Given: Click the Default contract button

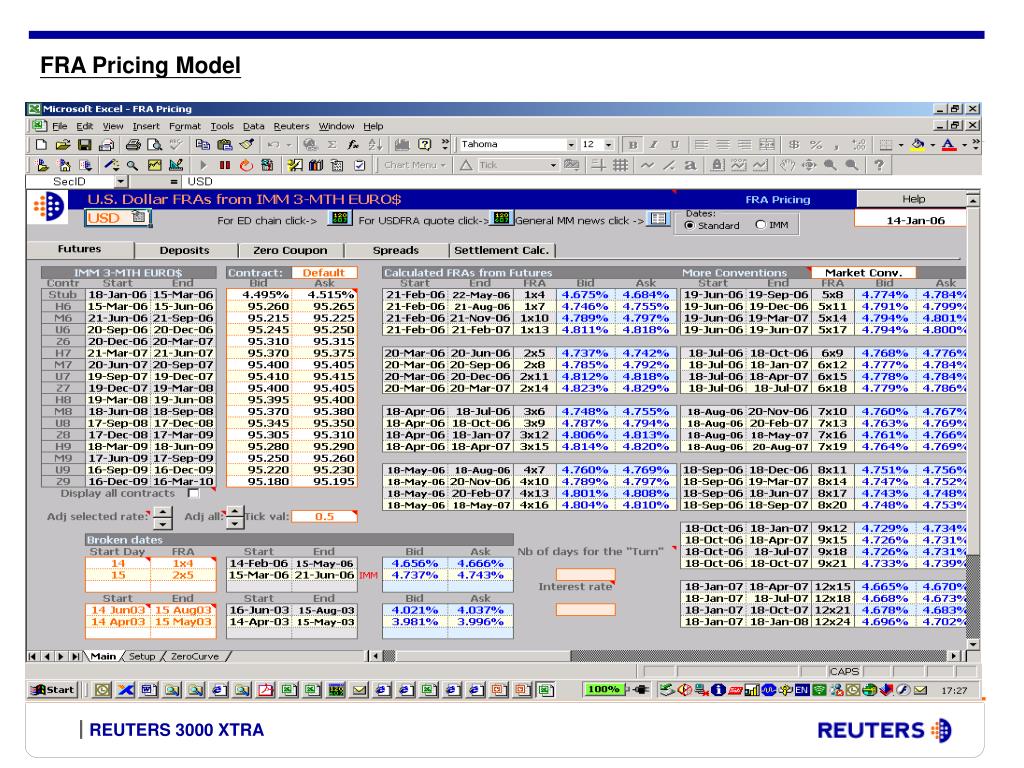Looking at the screenshot, I should (324, 272).
